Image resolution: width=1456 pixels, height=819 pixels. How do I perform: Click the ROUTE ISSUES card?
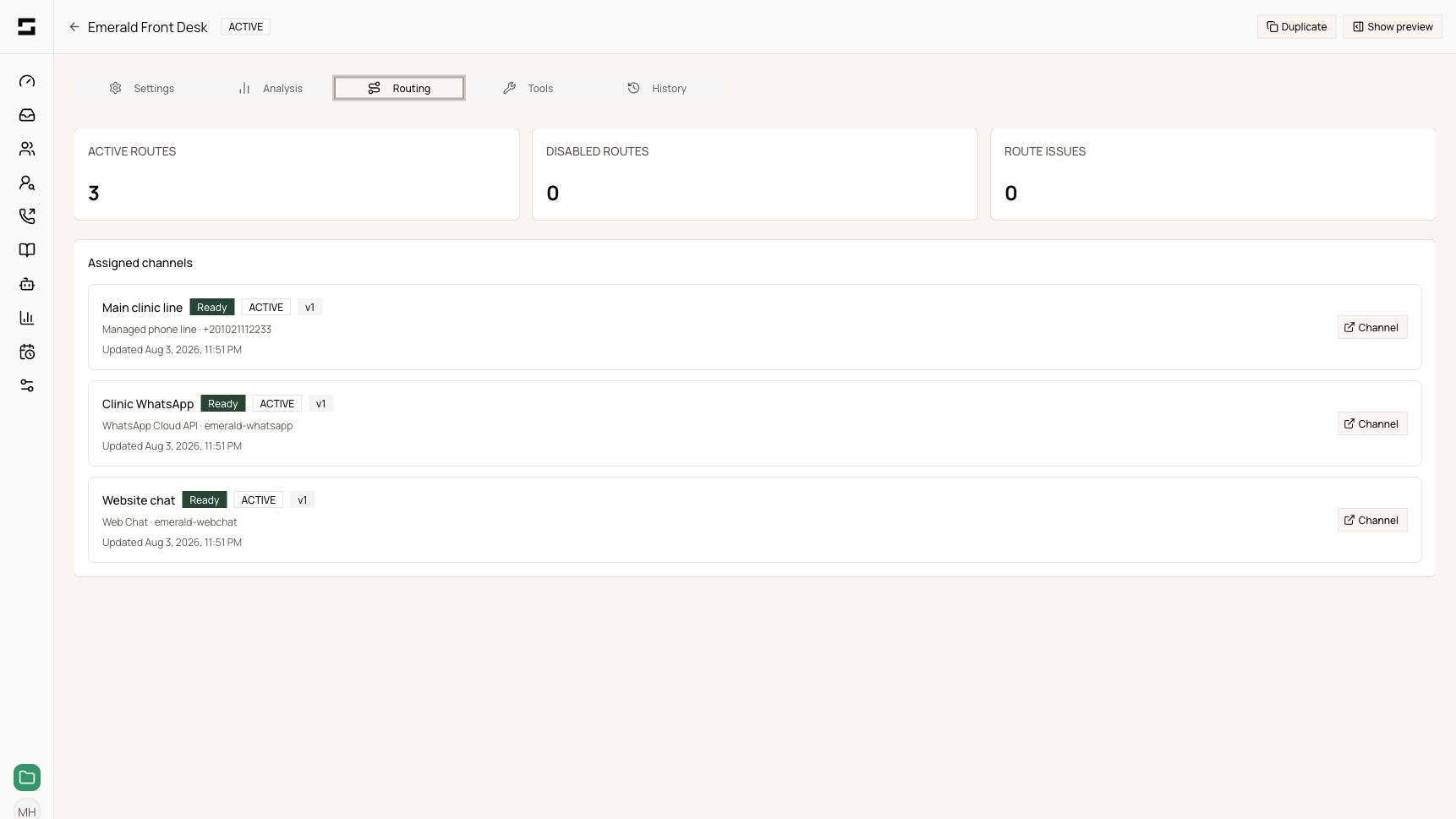pos(1213,174)
